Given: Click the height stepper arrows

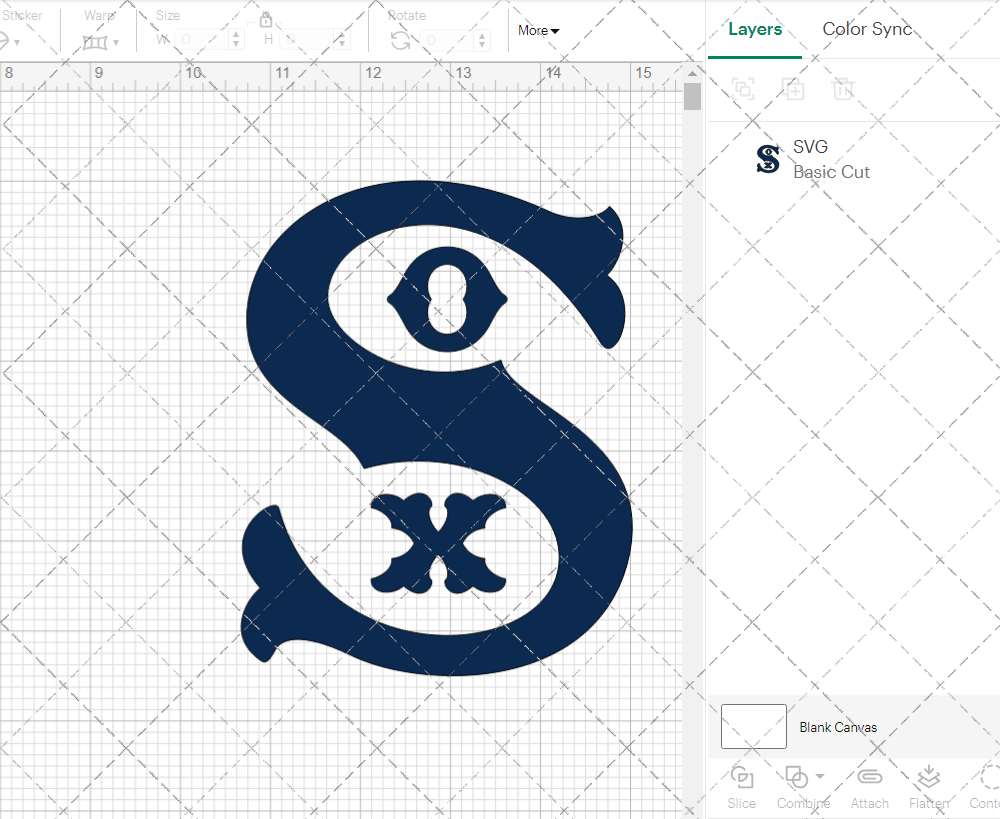Looking at the screenshot, I should tap(342, 40).
